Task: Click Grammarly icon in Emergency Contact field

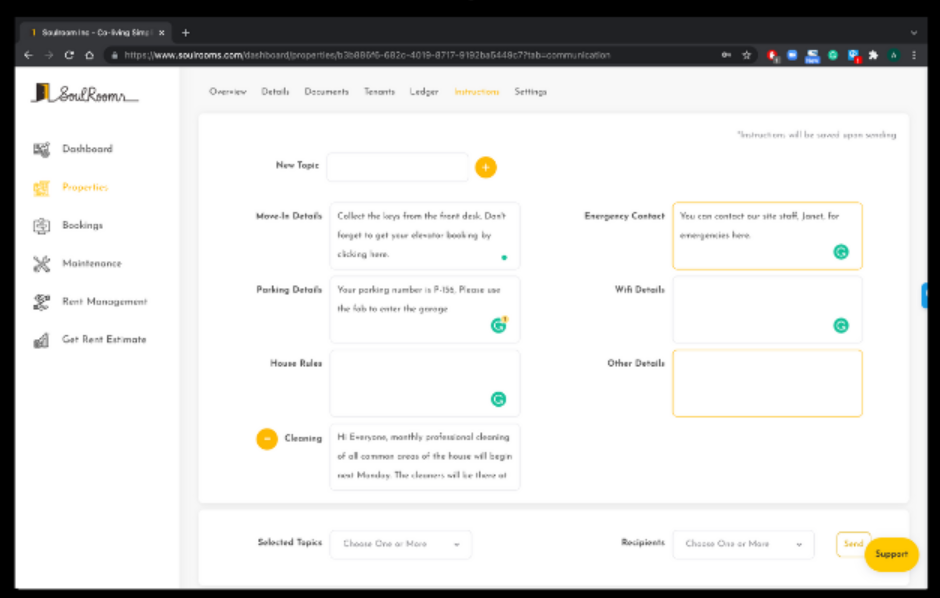Action: (x=841, y=252)
